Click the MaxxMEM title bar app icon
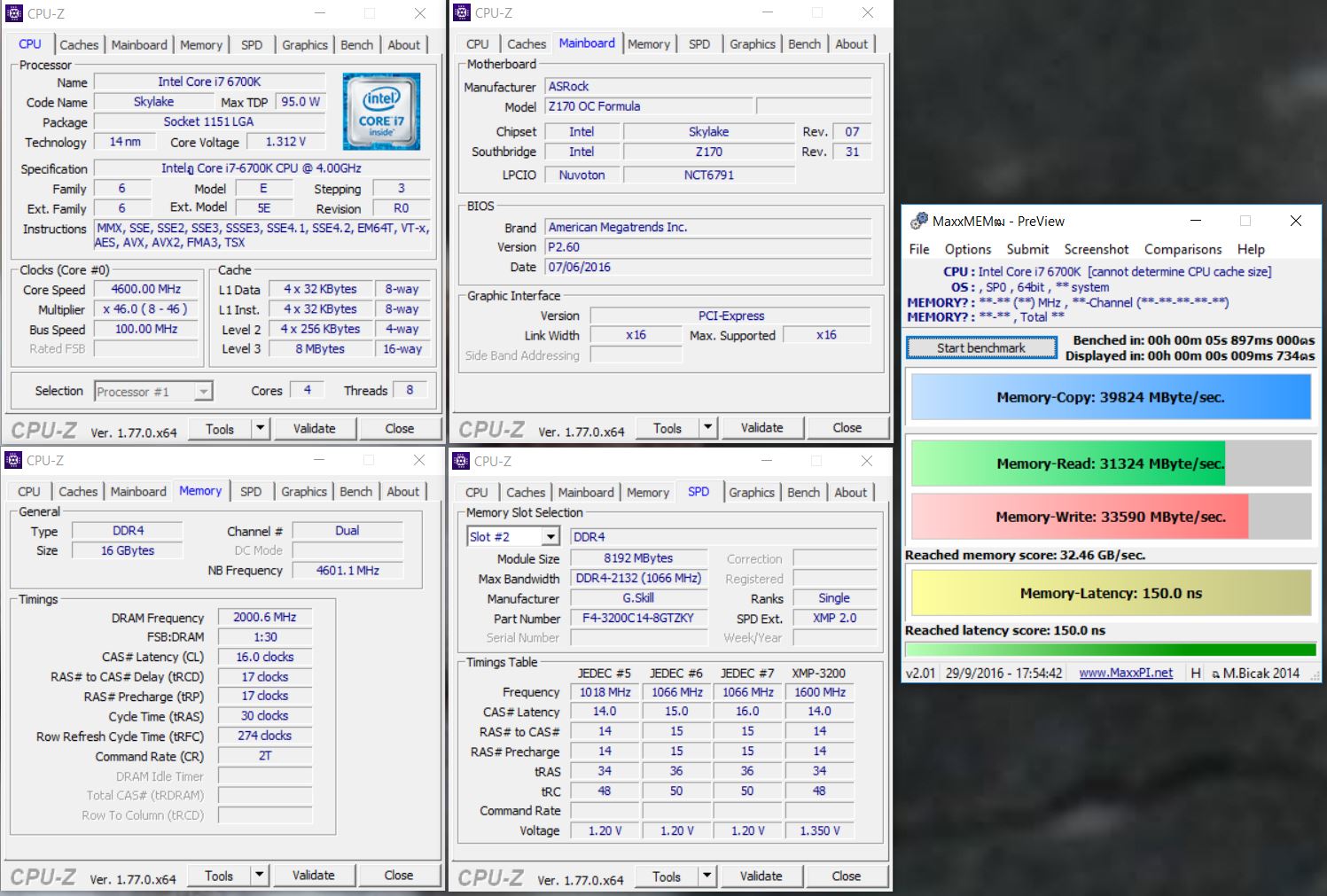Screen dimensions: 1327x896 click(x=919, y=221)
